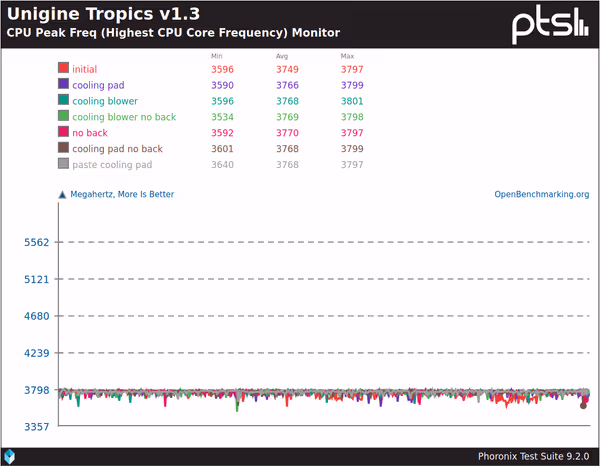Open the OpenBenchmarking.org link
Screen dimensions: 600x466
(x=541, y=194)
